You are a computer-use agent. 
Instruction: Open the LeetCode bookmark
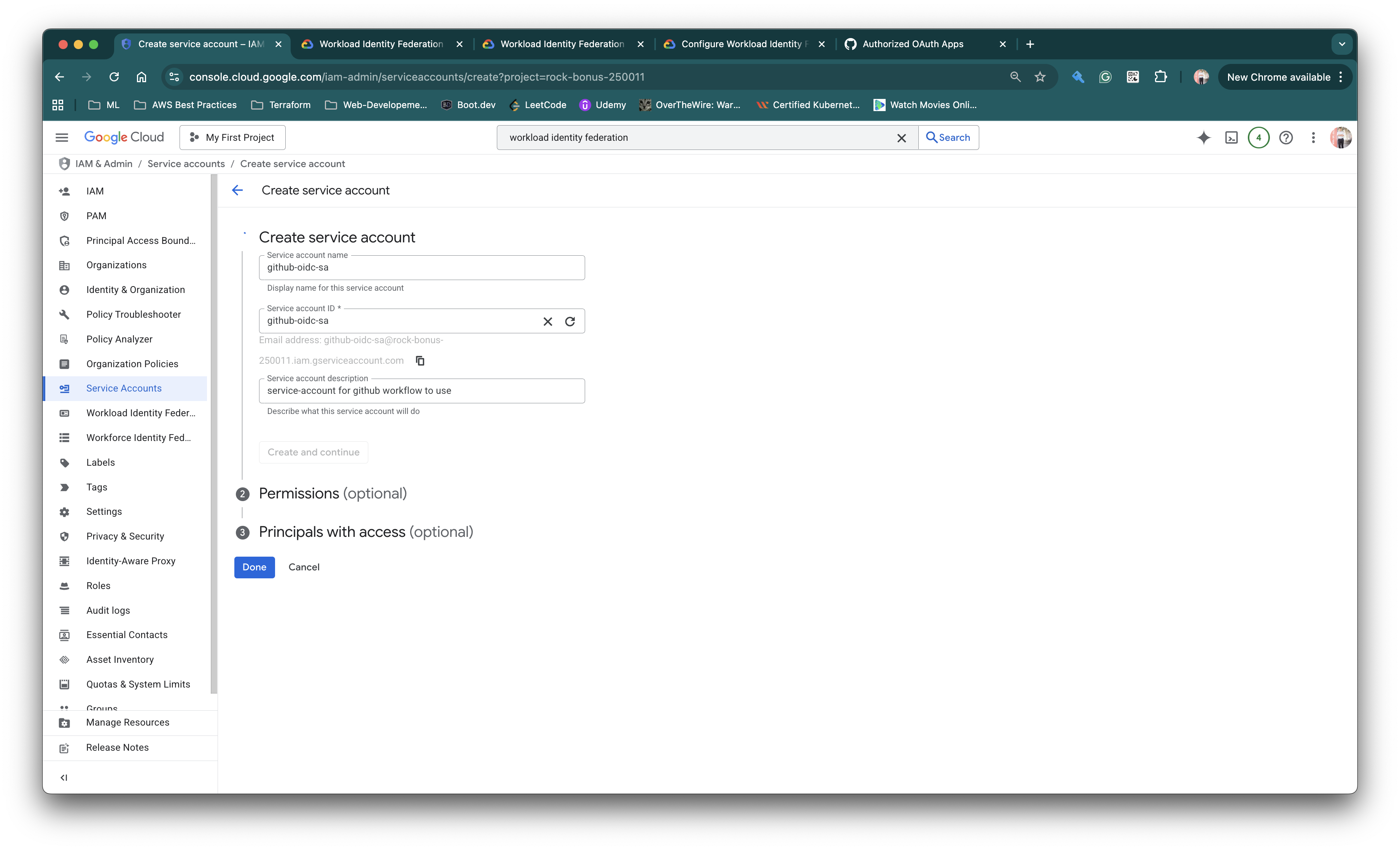pos(538,105)
